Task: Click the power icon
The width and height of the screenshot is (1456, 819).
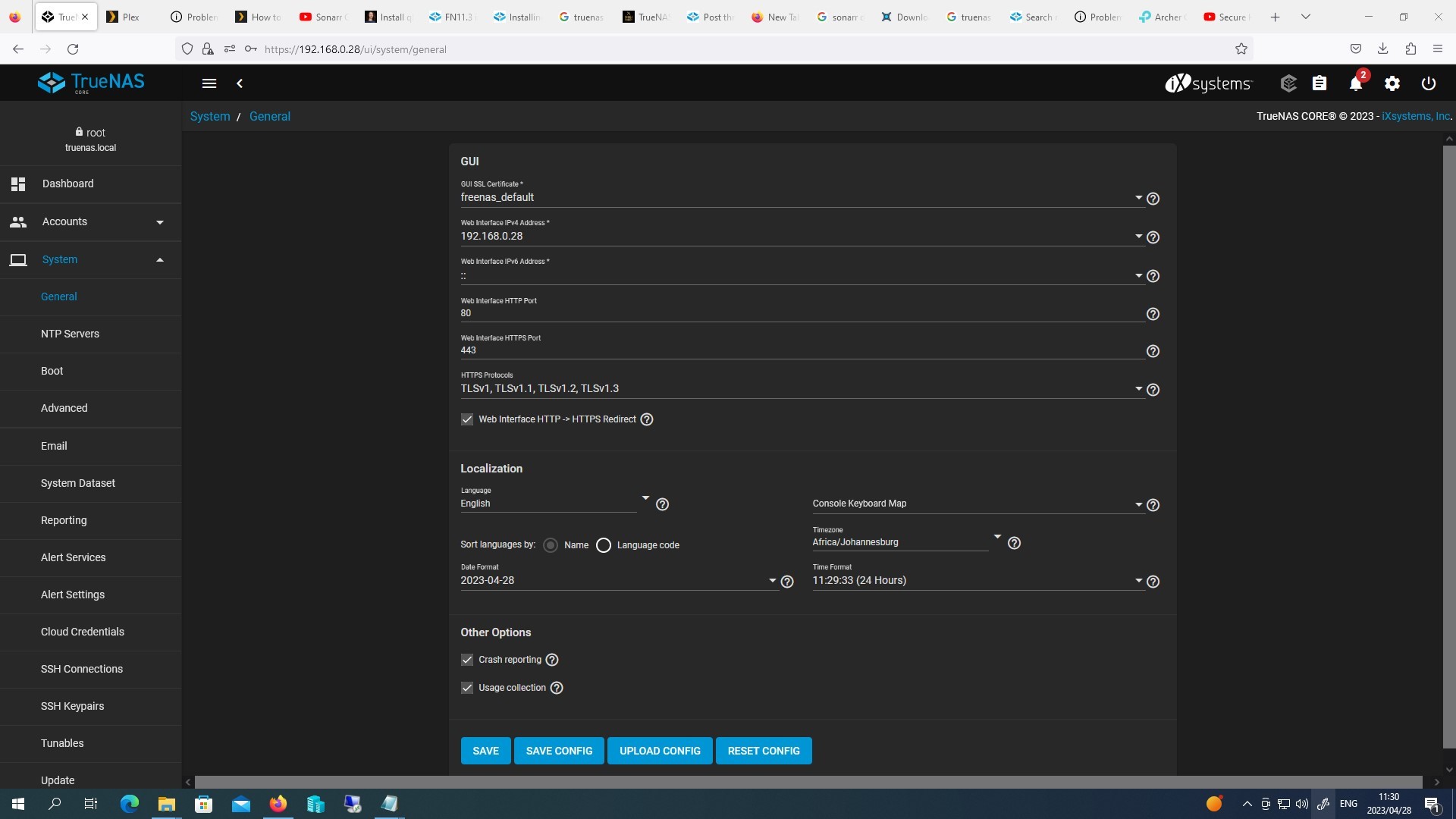Action: [1429, 83]
